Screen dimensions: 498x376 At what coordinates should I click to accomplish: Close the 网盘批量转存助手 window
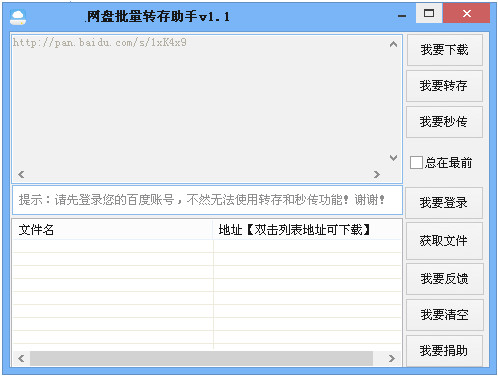coord(467,13)
